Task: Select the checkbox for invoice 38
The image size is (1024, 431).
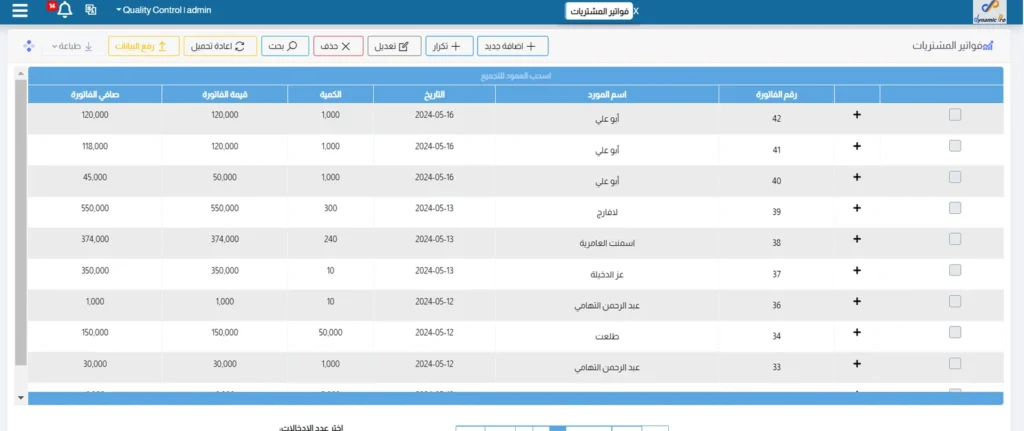Action: [955, 239]
